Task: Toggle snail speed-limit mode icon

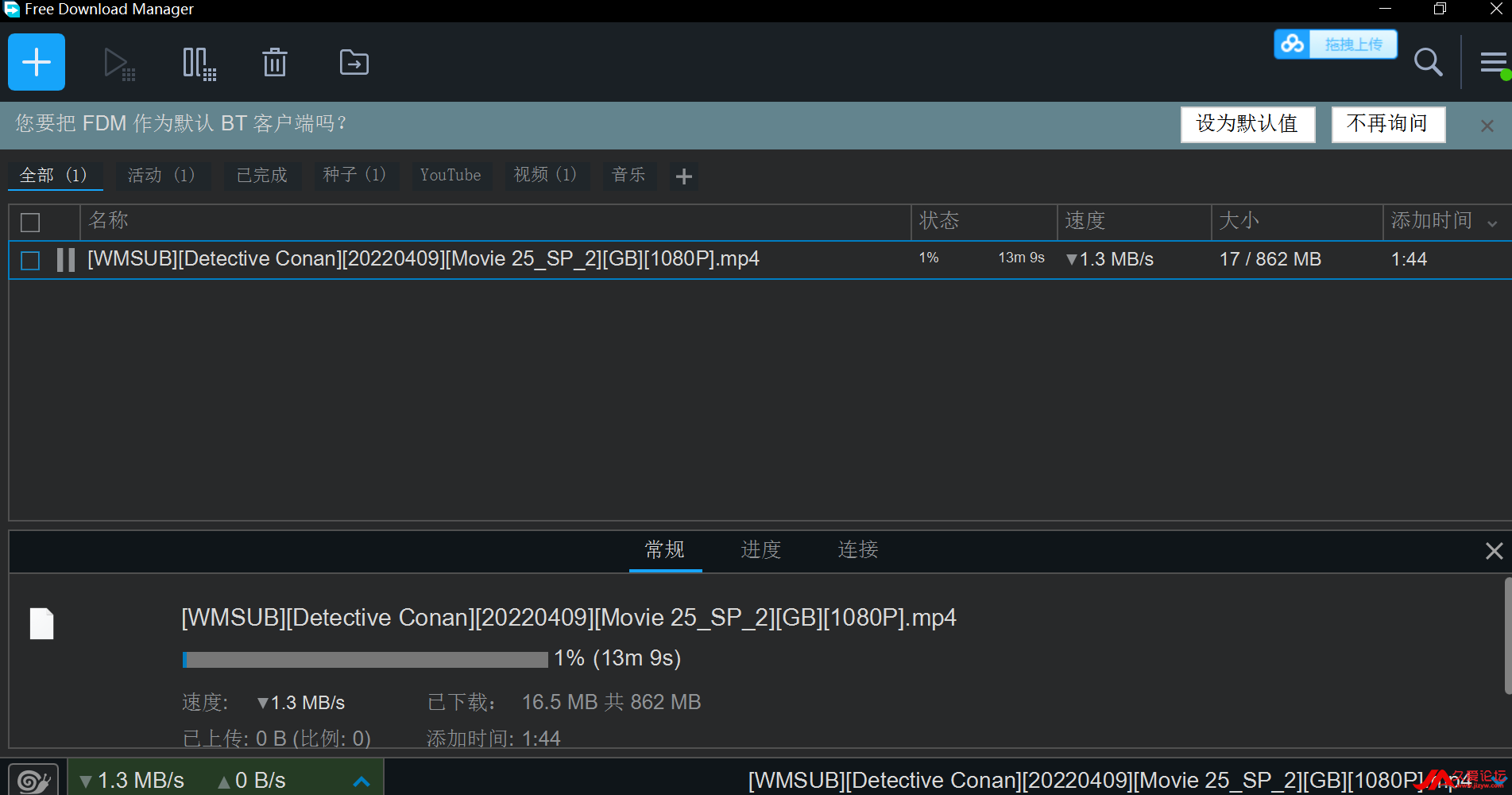Action: [33, 780]
